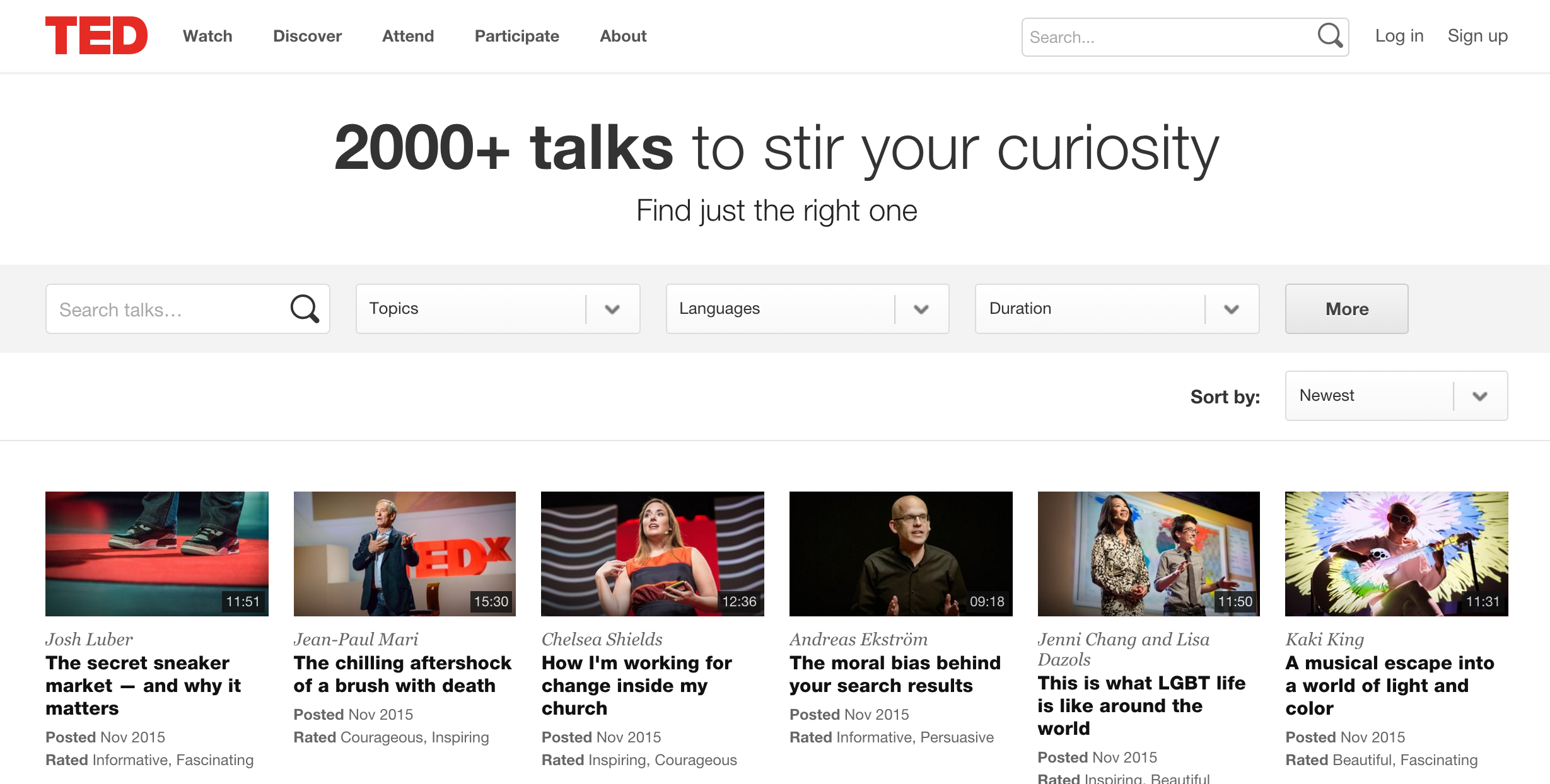Click speaker name Josh Luber
Screen dimensions: 1550x784
point(89,639)
